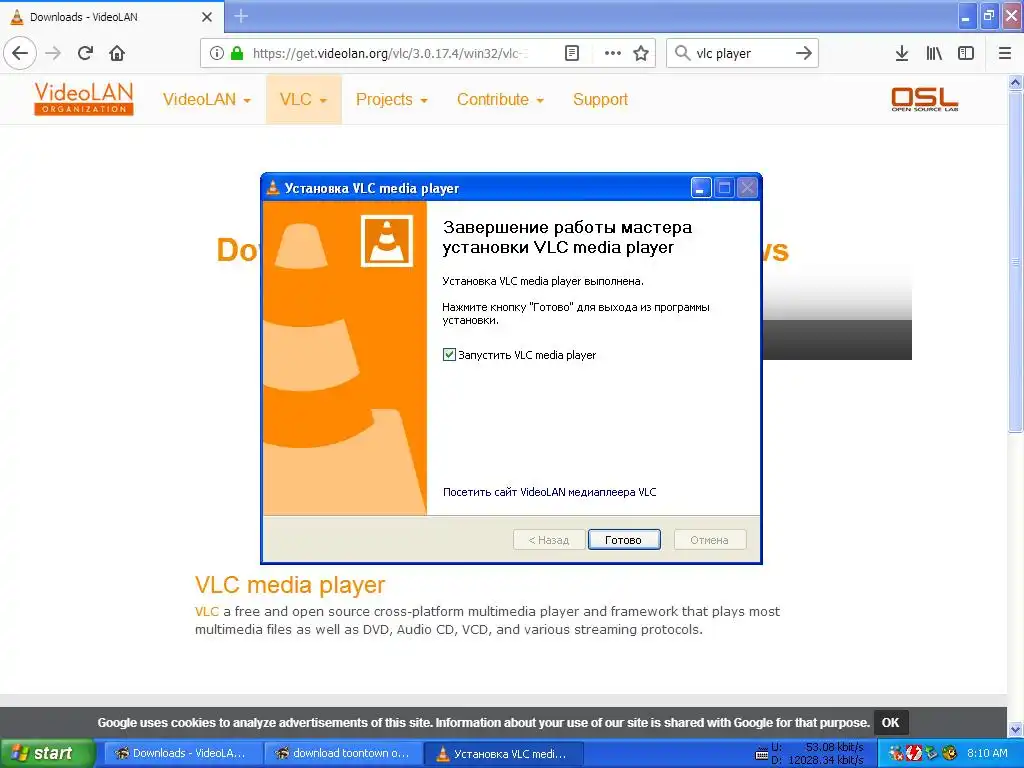Expand the VideoLAN navigation dropdown
1024x768 pixels.
(x=206, y=99)
